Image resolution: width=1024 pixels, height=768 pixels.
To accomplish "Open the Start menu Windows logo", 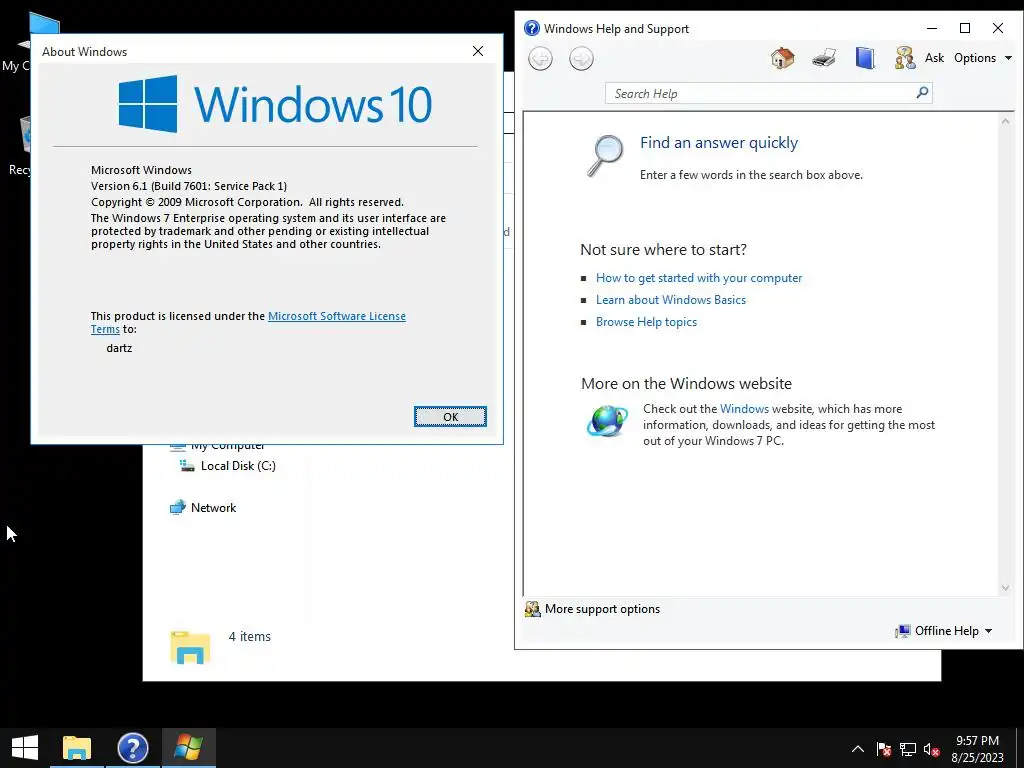I will click(x=25, y=748).
